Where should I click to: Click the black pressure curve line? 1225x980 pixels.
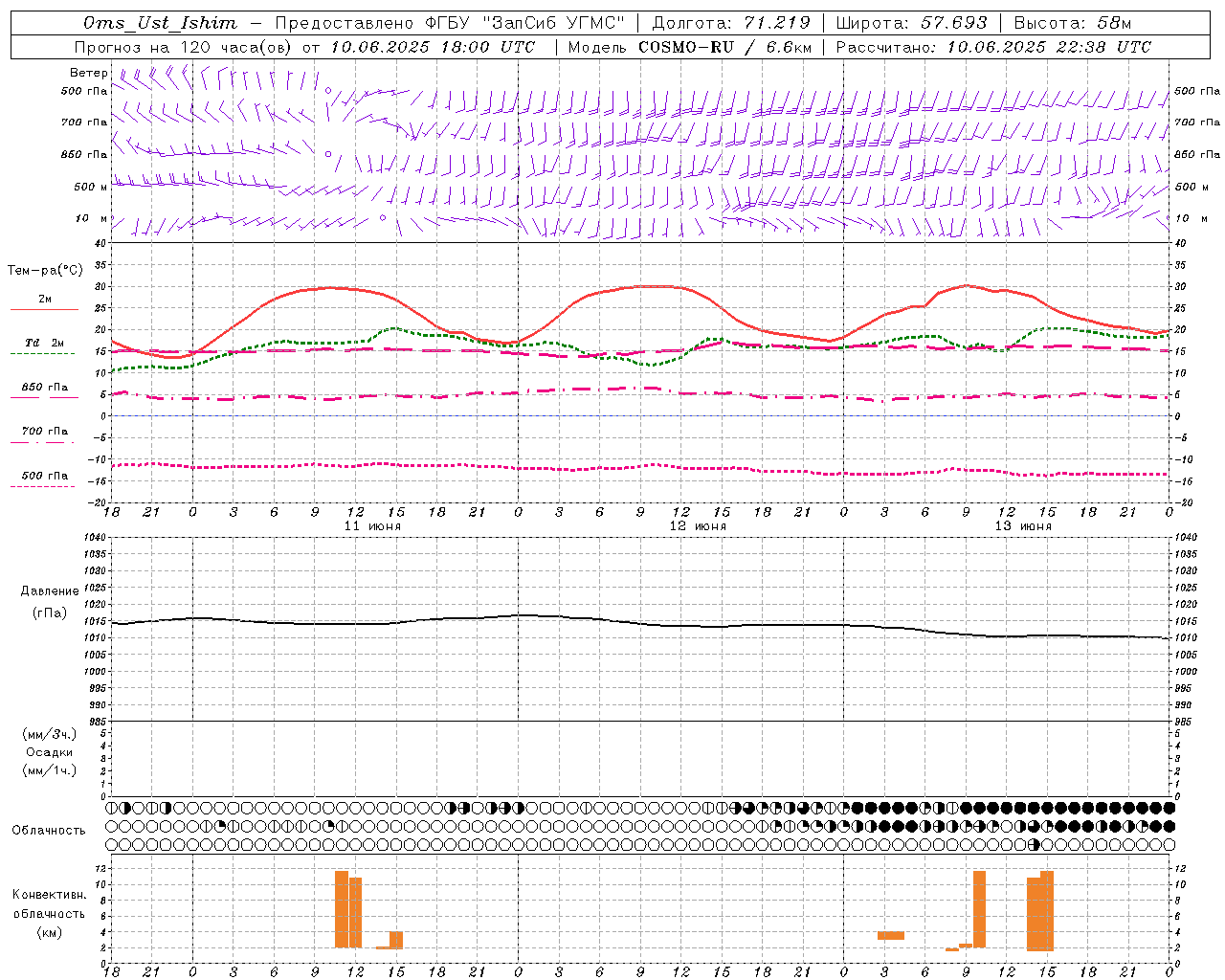click(640, 624)
